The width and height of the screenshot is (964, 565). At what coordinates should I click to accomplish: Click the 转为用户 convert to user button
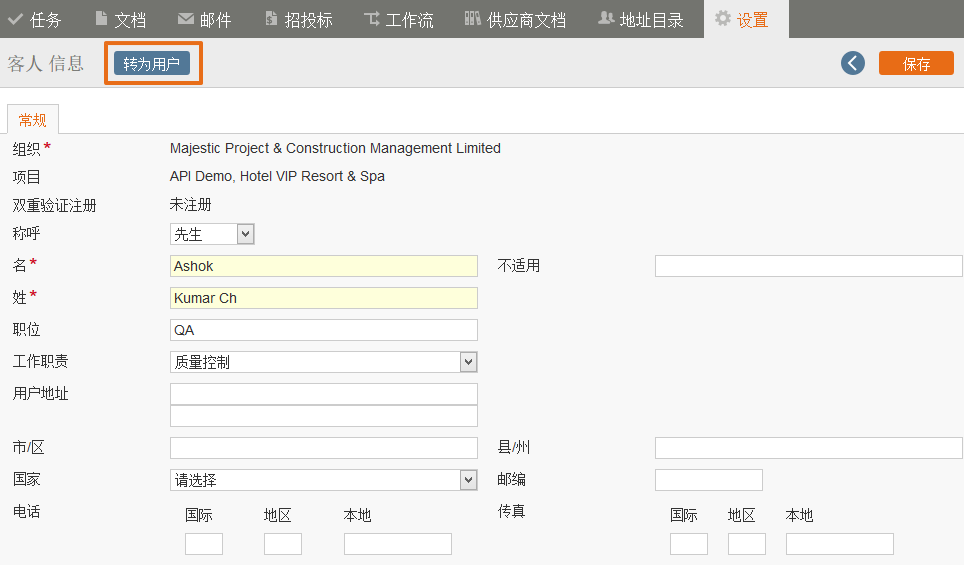pos(152,63)
